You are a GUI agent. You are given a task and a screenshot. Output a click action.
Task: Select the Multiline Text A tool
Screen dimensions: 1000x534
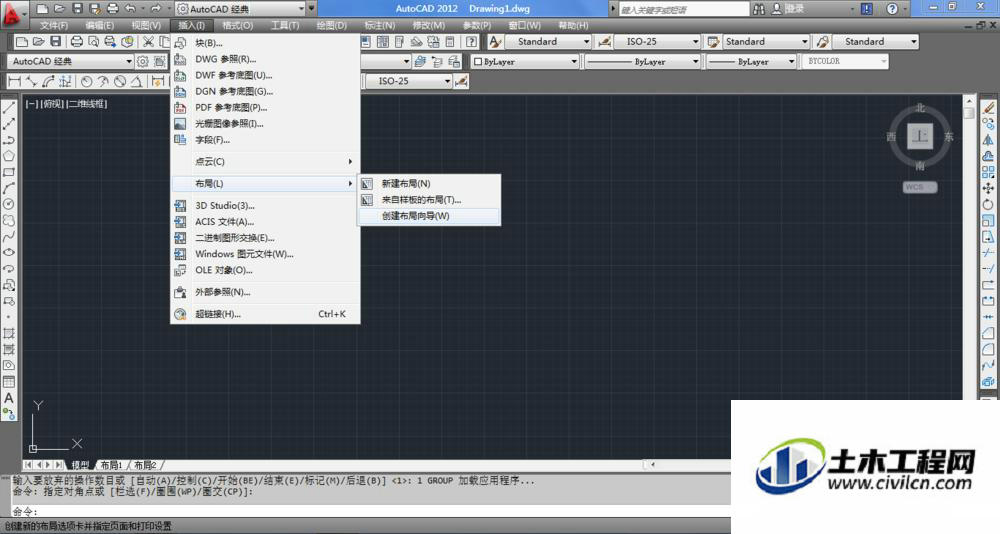[x=9, y=397]
